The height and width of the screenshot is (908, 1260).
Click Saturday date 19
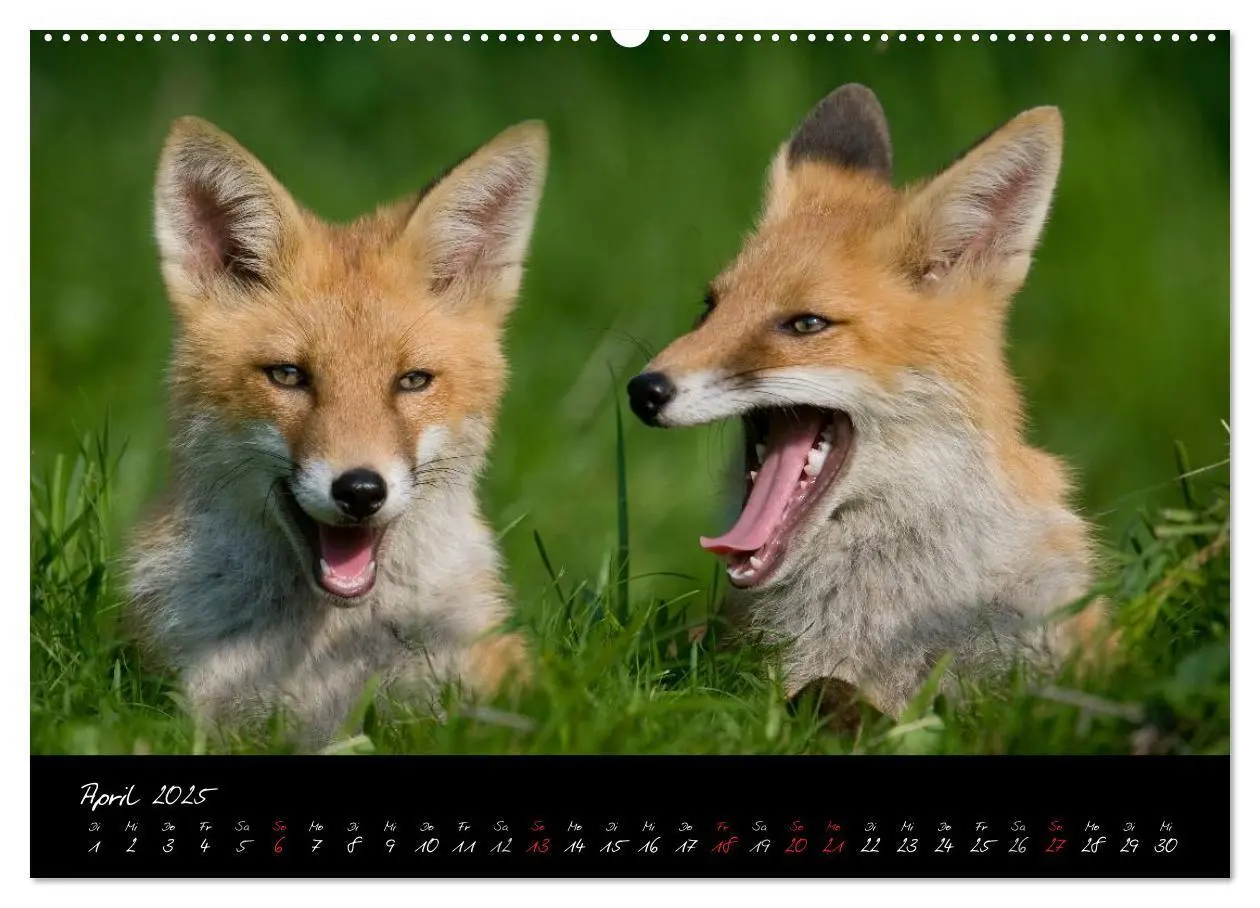point(760,846)
